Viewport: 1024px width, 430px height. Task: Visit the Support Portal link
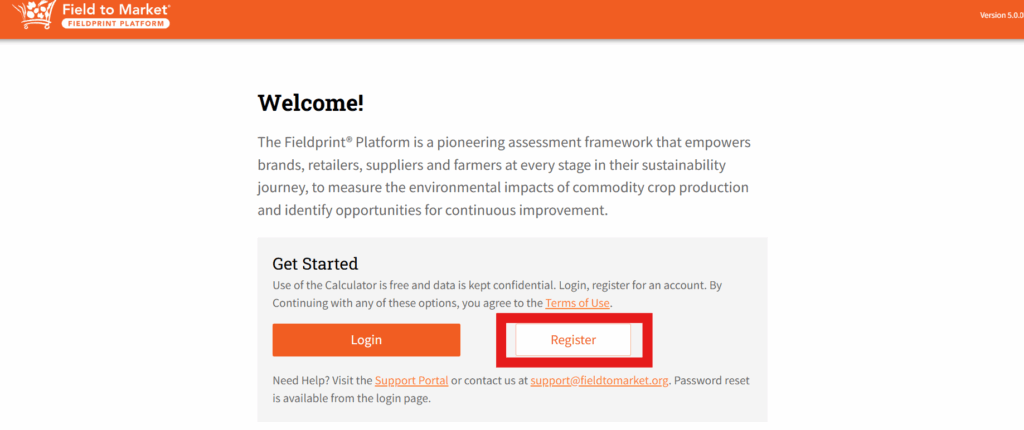coord(411,381)
